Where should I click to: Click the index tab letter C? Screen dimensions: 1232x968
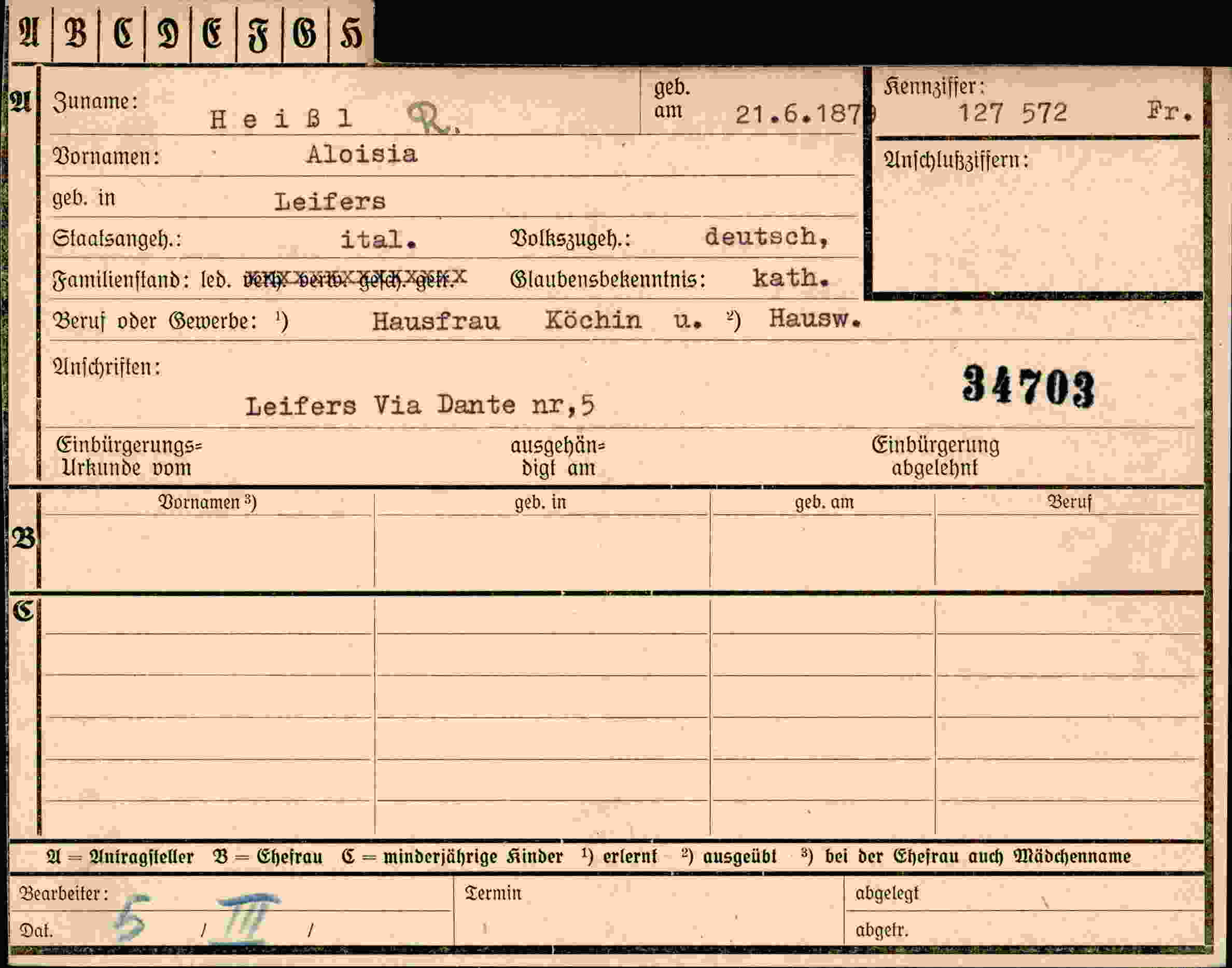tap(122, 32)
